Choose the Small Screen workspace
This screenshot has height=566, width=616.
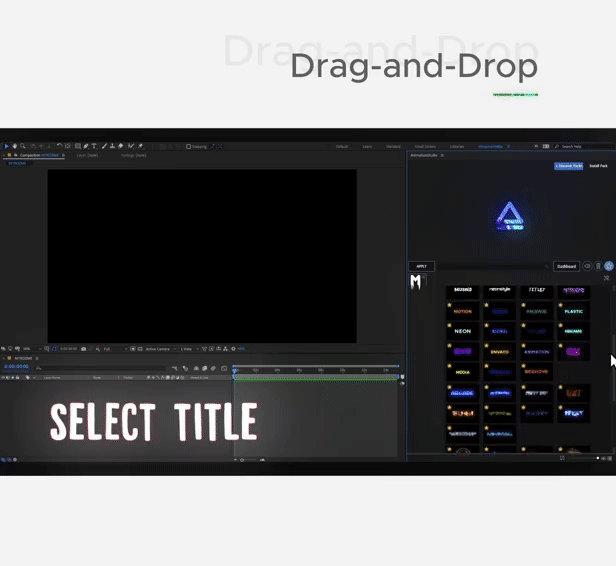(x=425, y=147)
